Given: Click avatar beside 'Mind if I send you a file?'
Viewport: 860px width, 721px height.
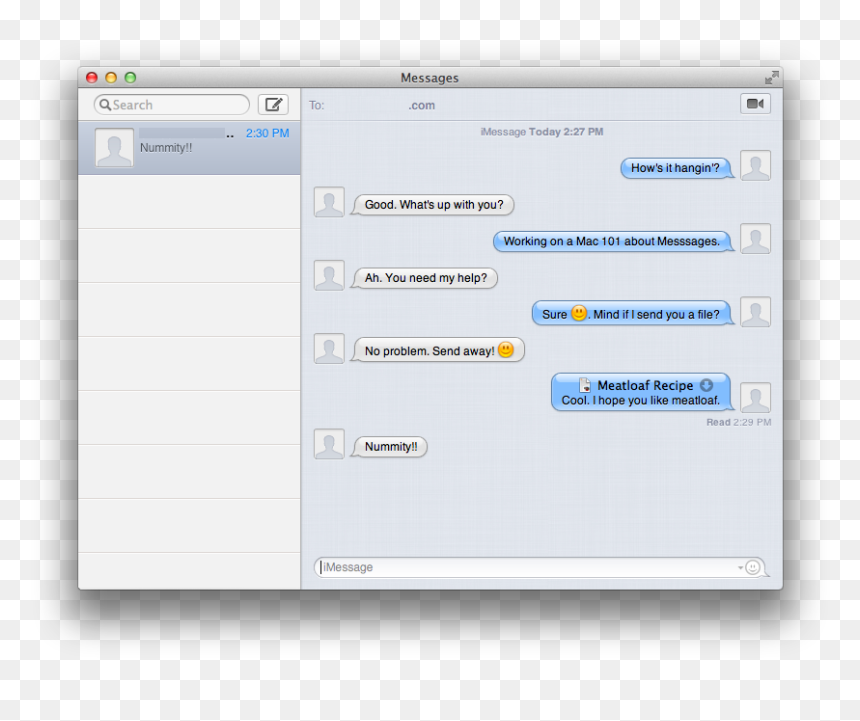Looking at the screenshot, I should (755, 311).
